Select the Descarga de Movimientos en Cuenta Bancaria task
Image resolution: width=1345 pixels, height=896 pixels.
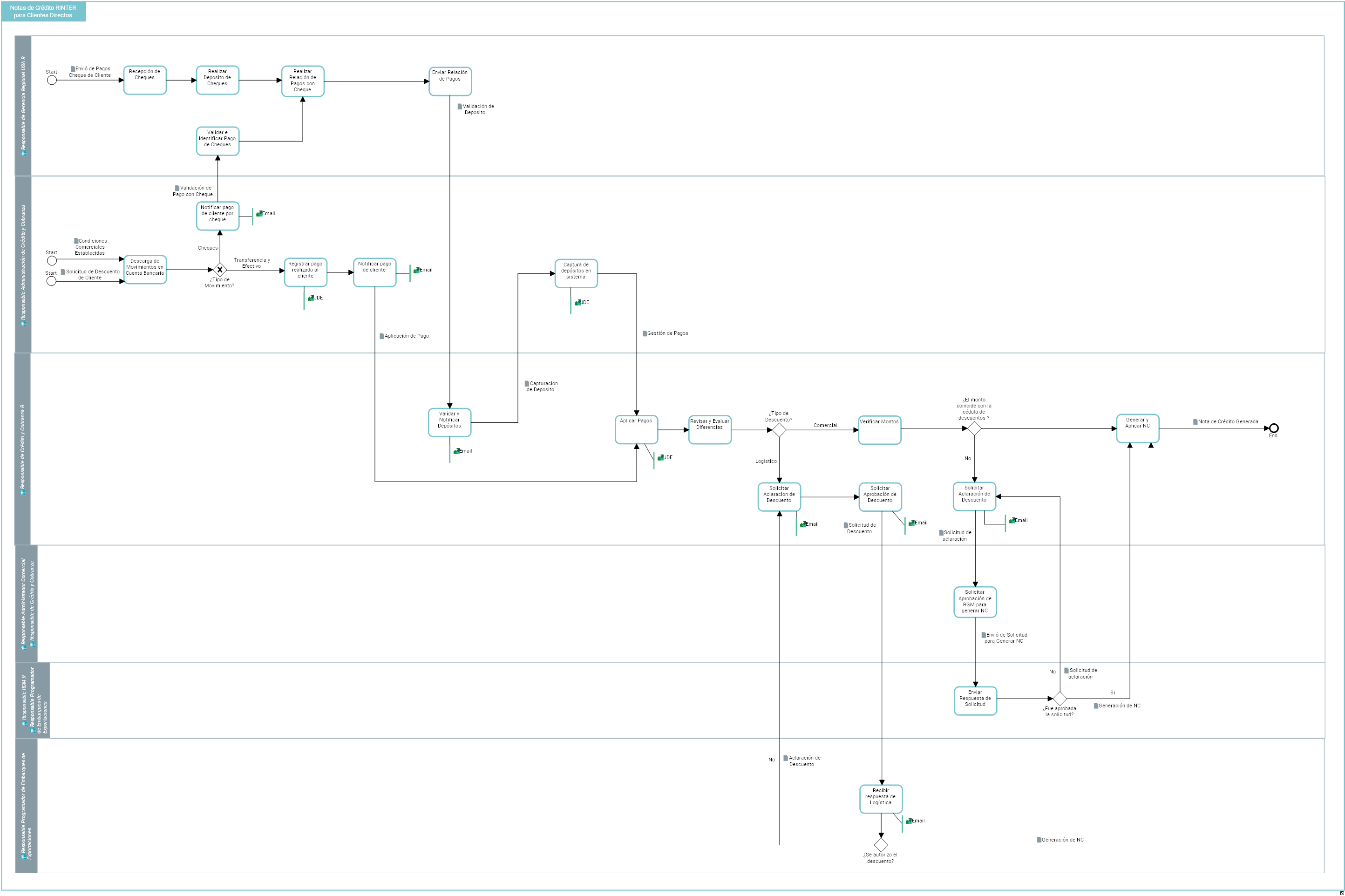click(x=145, y=270)
